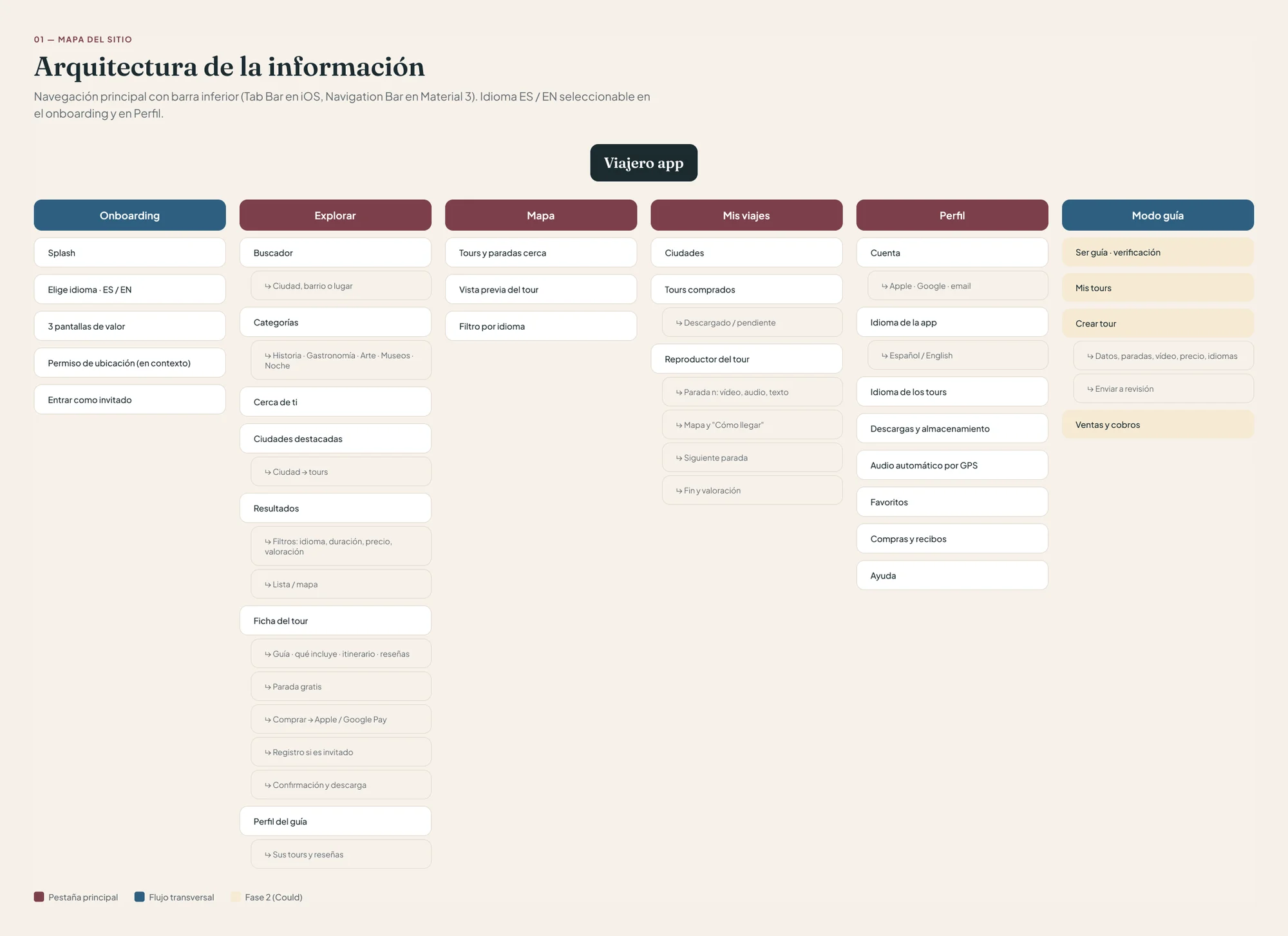Click 'Comprar → Apple / Google Pay' sub-item
This screenshot has height=936, width=1288.
(x=341, y=720)
